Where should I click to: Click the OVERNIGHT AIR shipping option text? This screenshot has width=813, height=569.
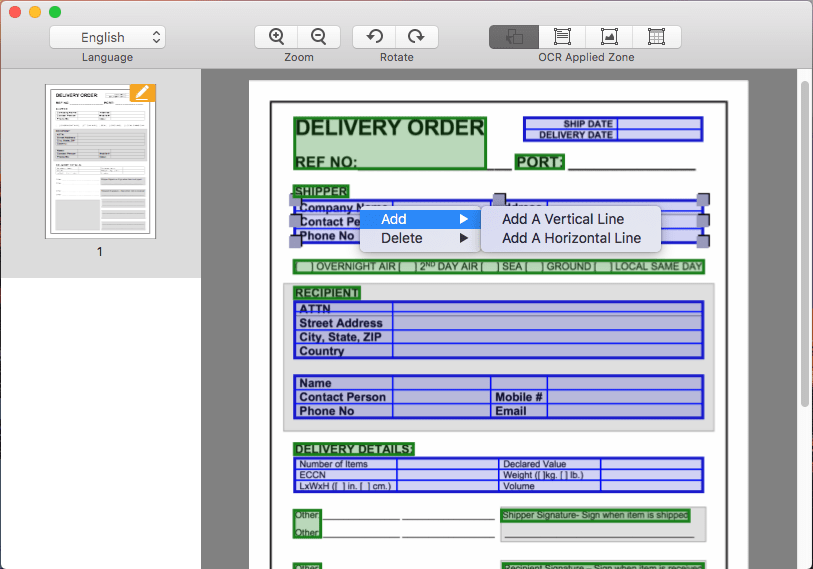click(x=356, y=267)
